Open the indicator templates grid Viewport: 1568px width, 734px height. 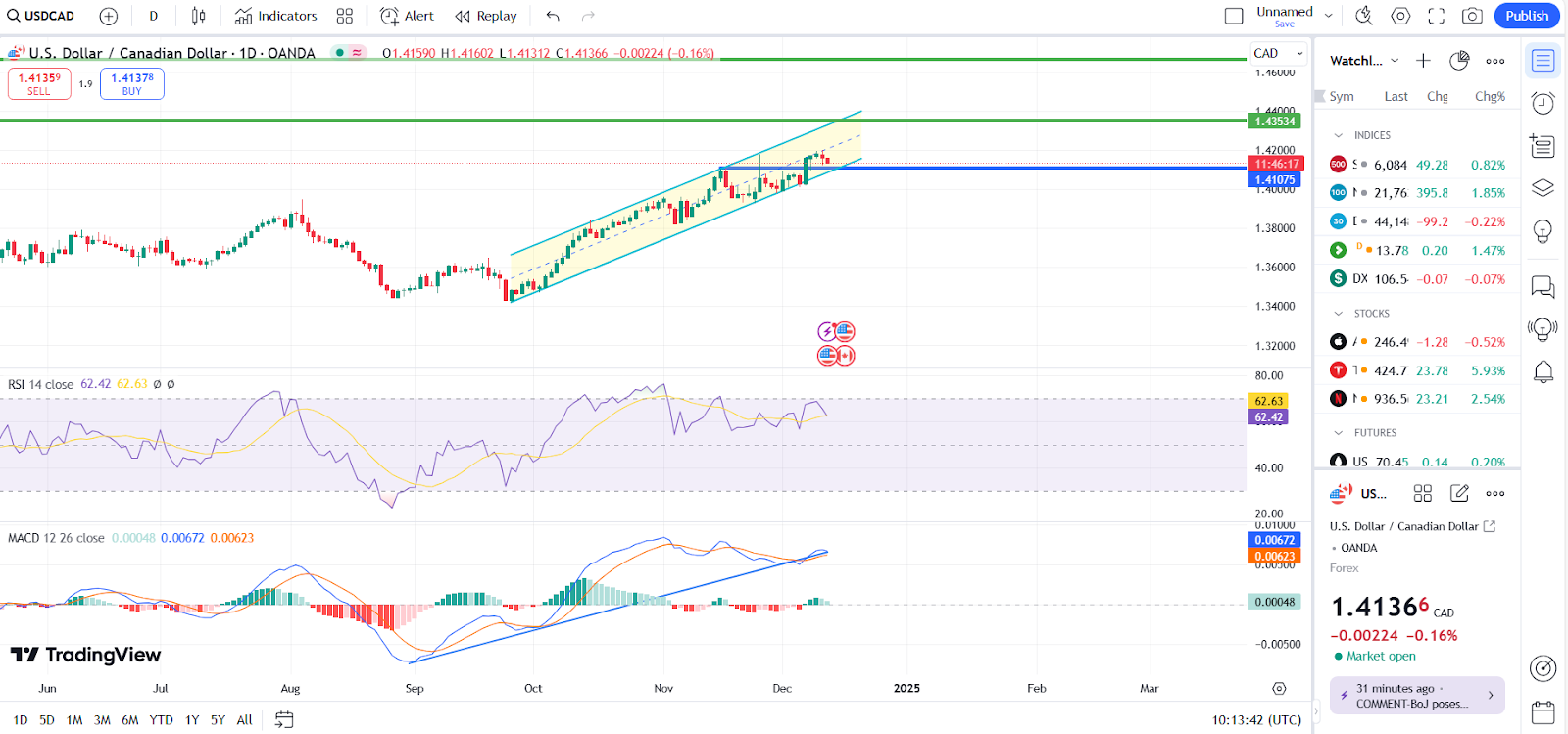point(344,16)
